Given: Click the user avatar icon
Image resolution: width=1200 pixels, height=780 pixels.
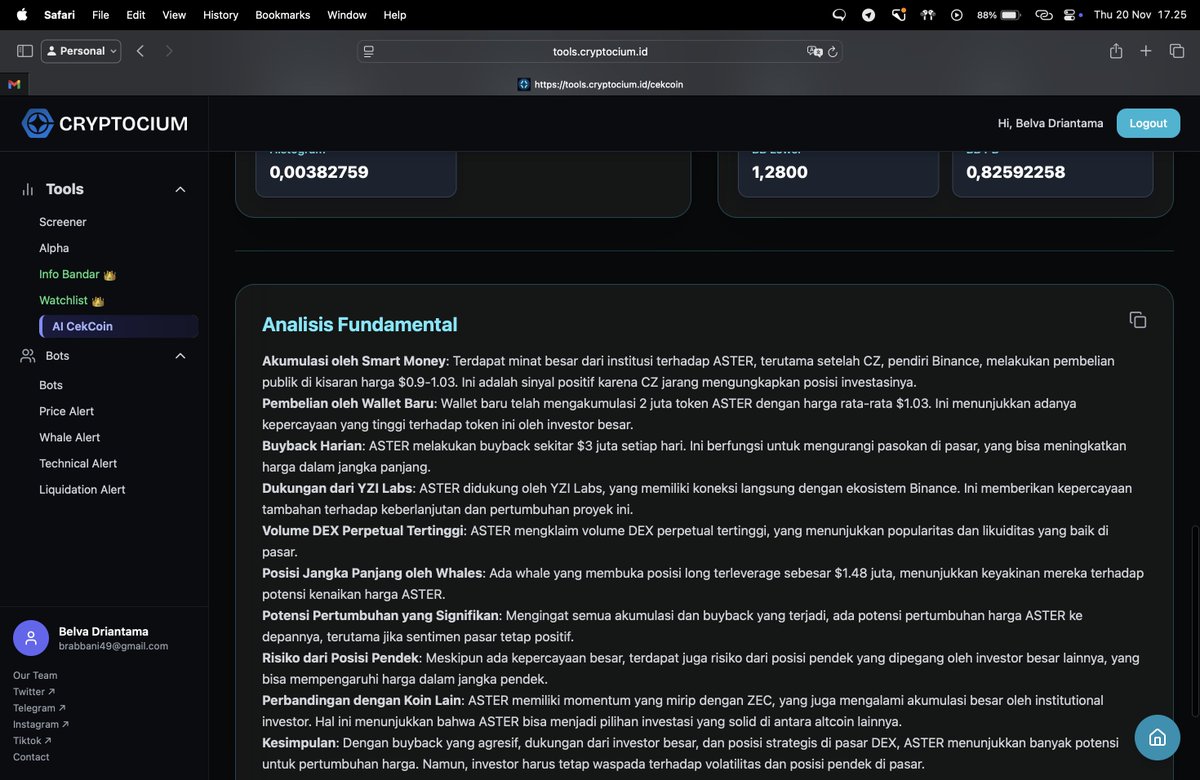Looking at the screenshot, I should tap(31, 638).
